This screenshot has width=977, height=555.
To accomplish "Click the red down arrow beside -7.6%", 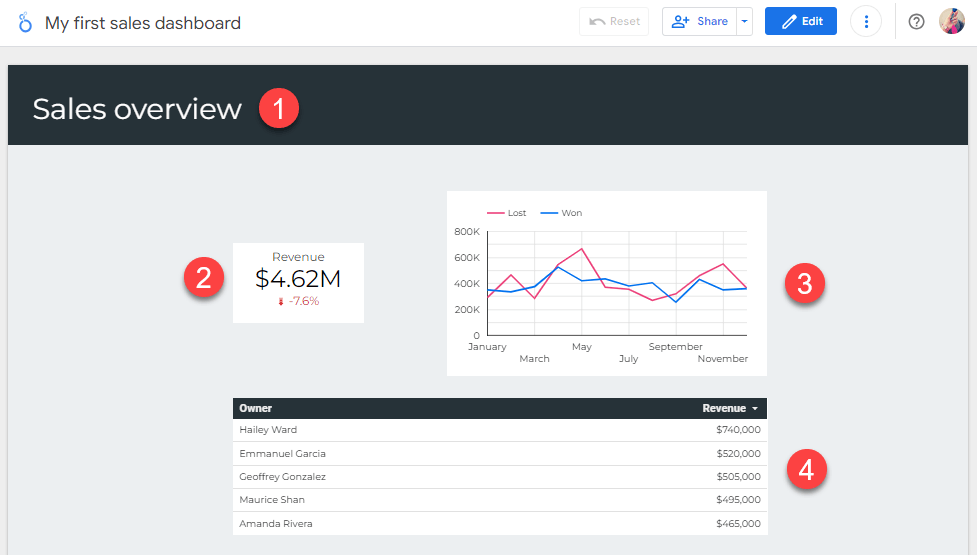I will click(281, 301).
